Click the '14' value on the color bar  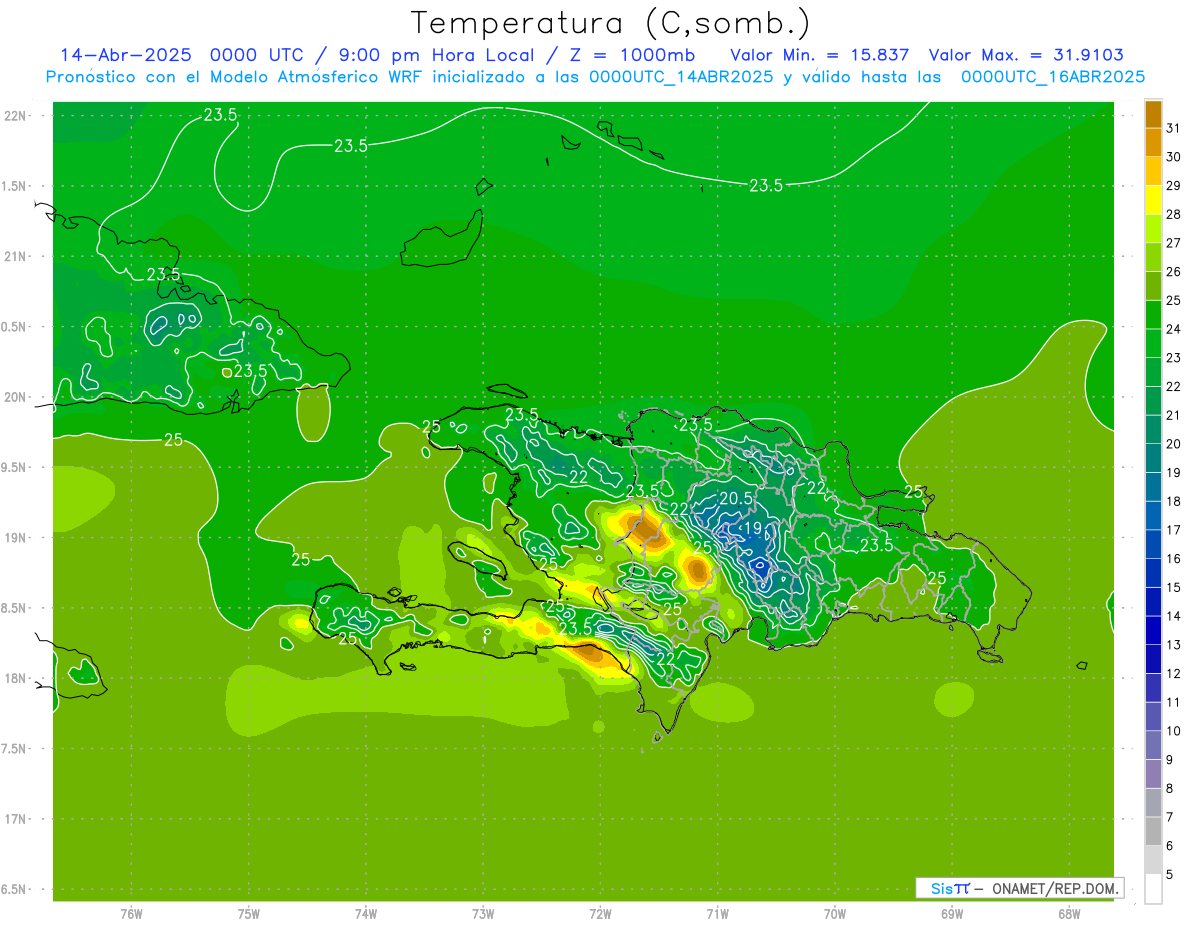[1174, 617]
